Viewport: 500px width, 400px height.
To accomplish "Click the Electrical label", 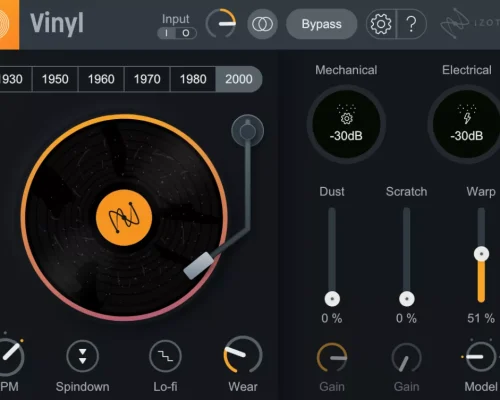I will tap(467, 70).
